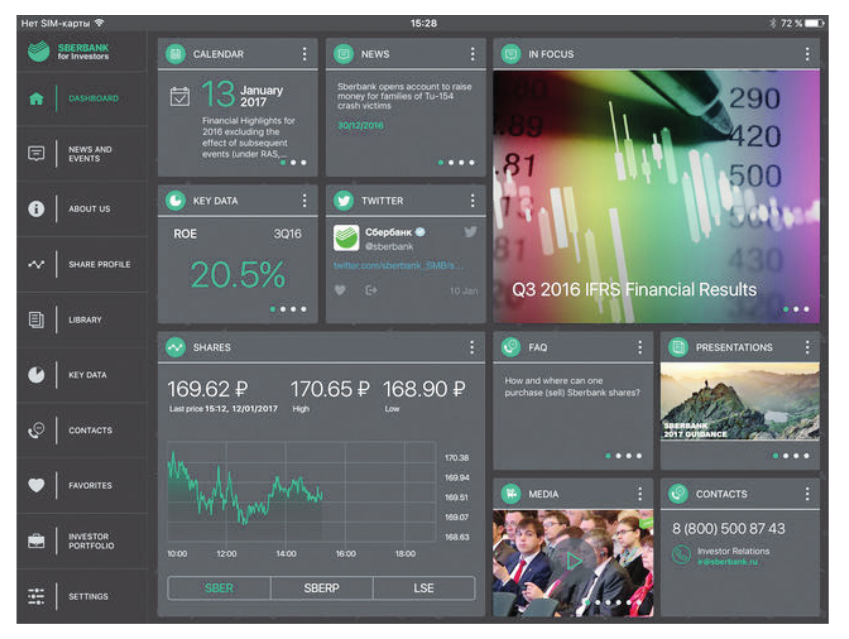
Task: Call 8 (800) 500 87 43
Action: coord(728,529)
